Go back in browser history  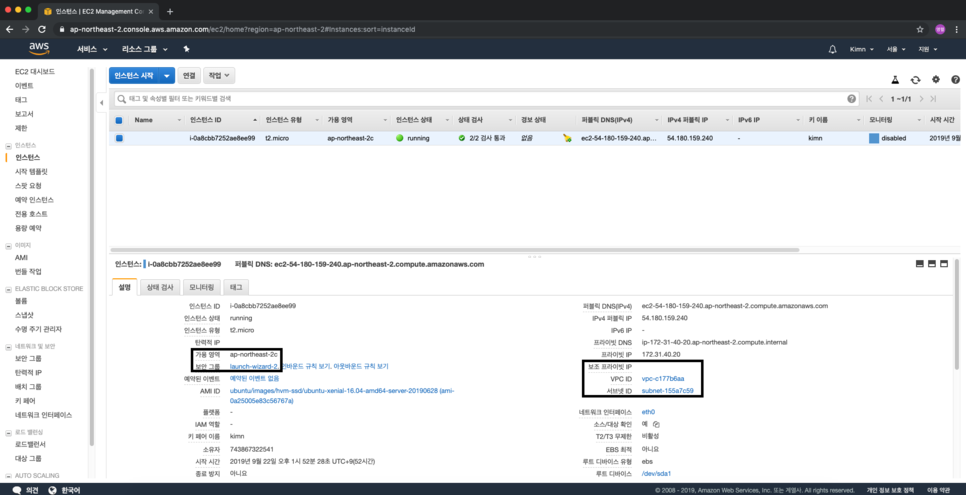10,29
